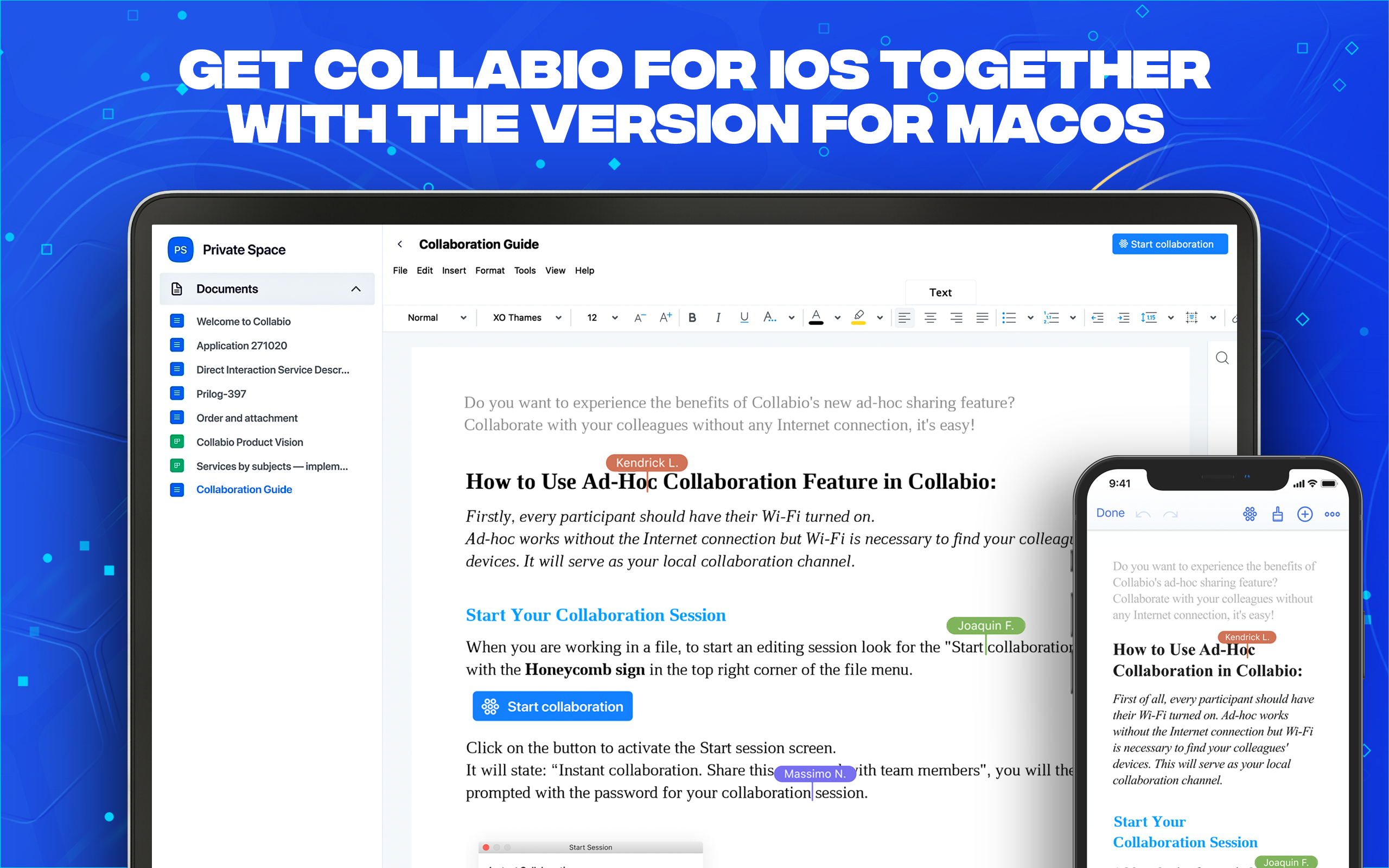Center align text
The image size is (1389, 868).
pos(930,317)
